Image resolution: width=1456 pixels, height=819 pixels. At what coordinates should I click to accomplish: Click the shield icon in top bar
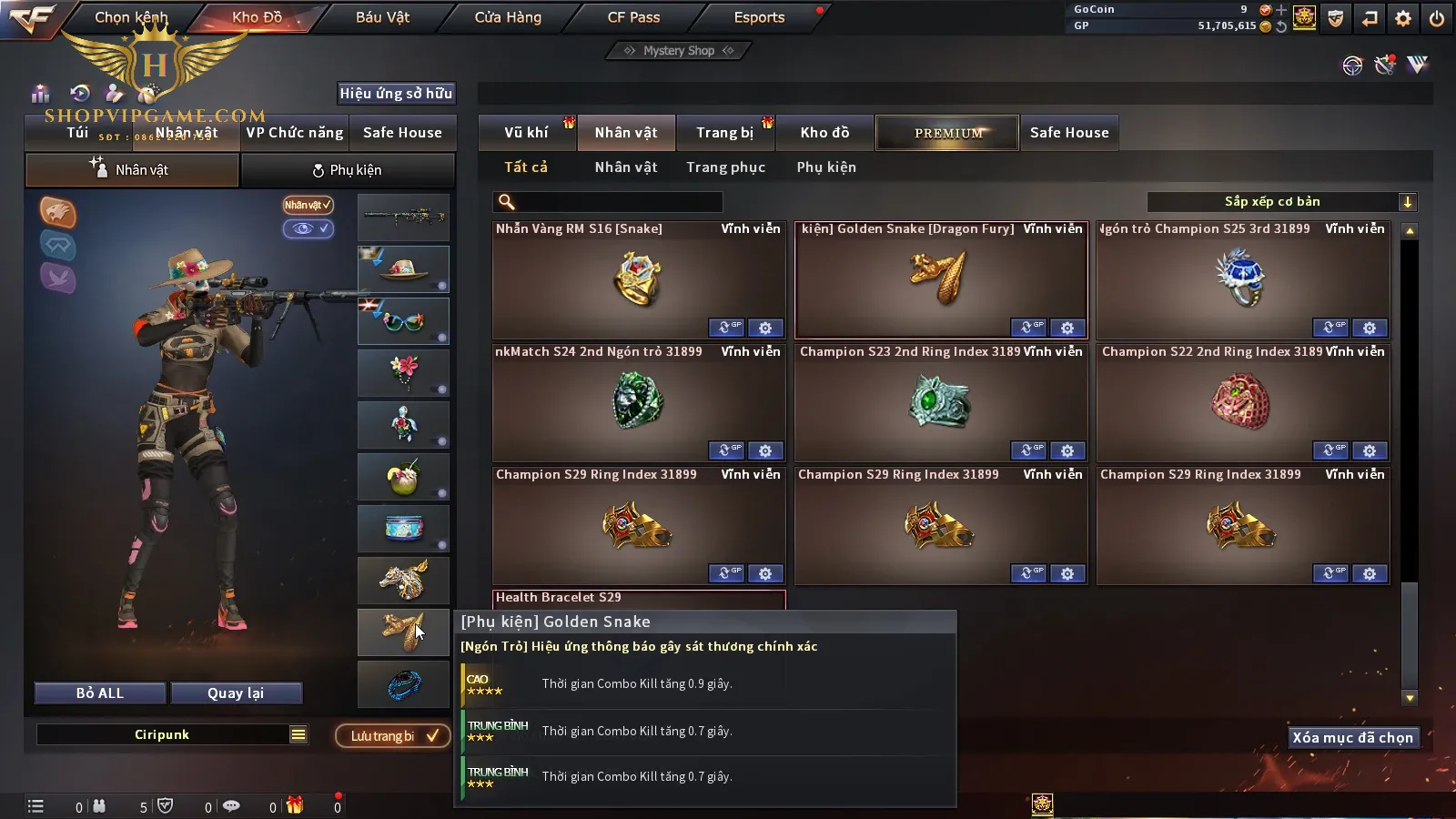1336,18
